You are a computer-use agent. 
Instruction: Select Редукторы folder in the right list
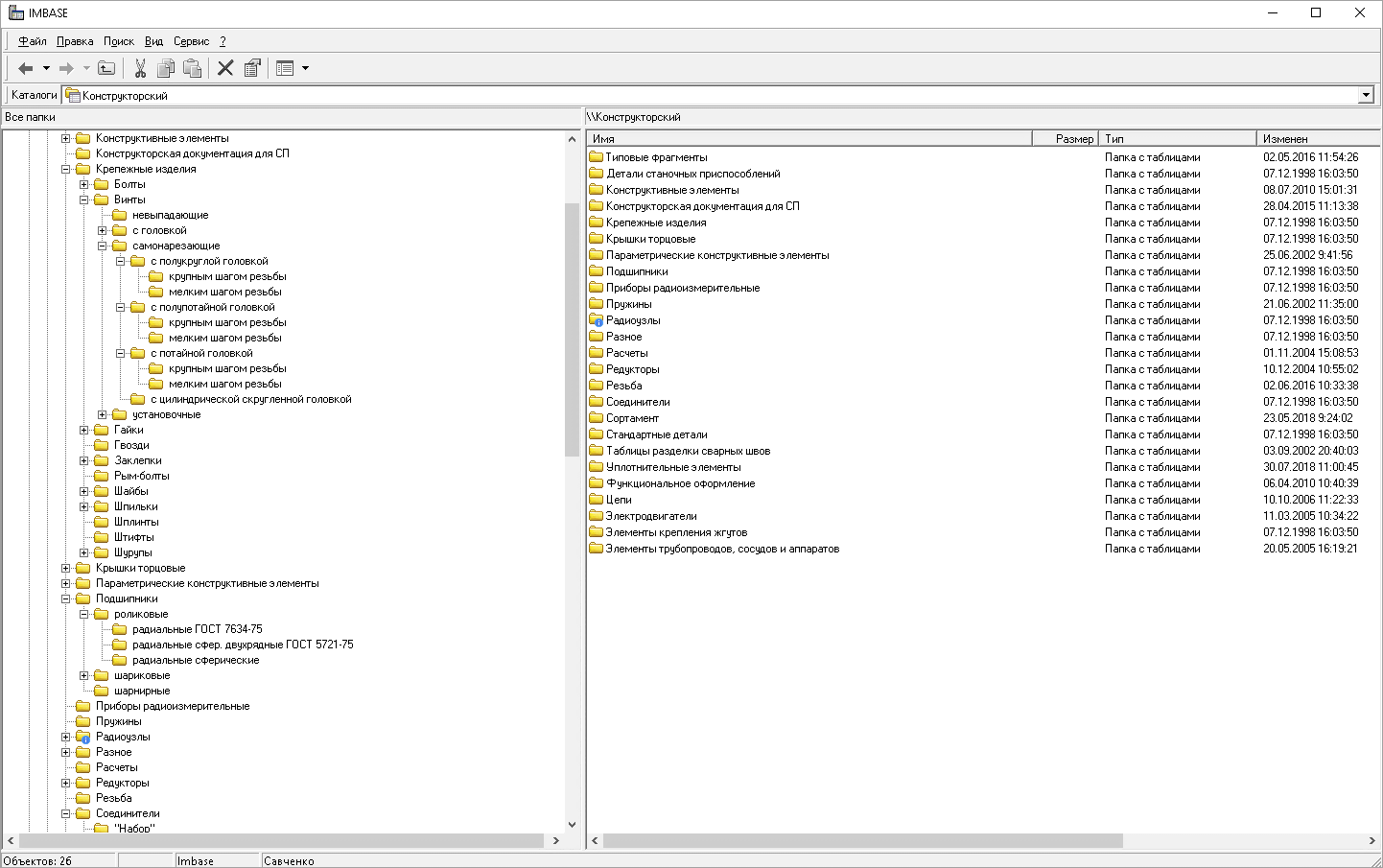pos(632,369)
